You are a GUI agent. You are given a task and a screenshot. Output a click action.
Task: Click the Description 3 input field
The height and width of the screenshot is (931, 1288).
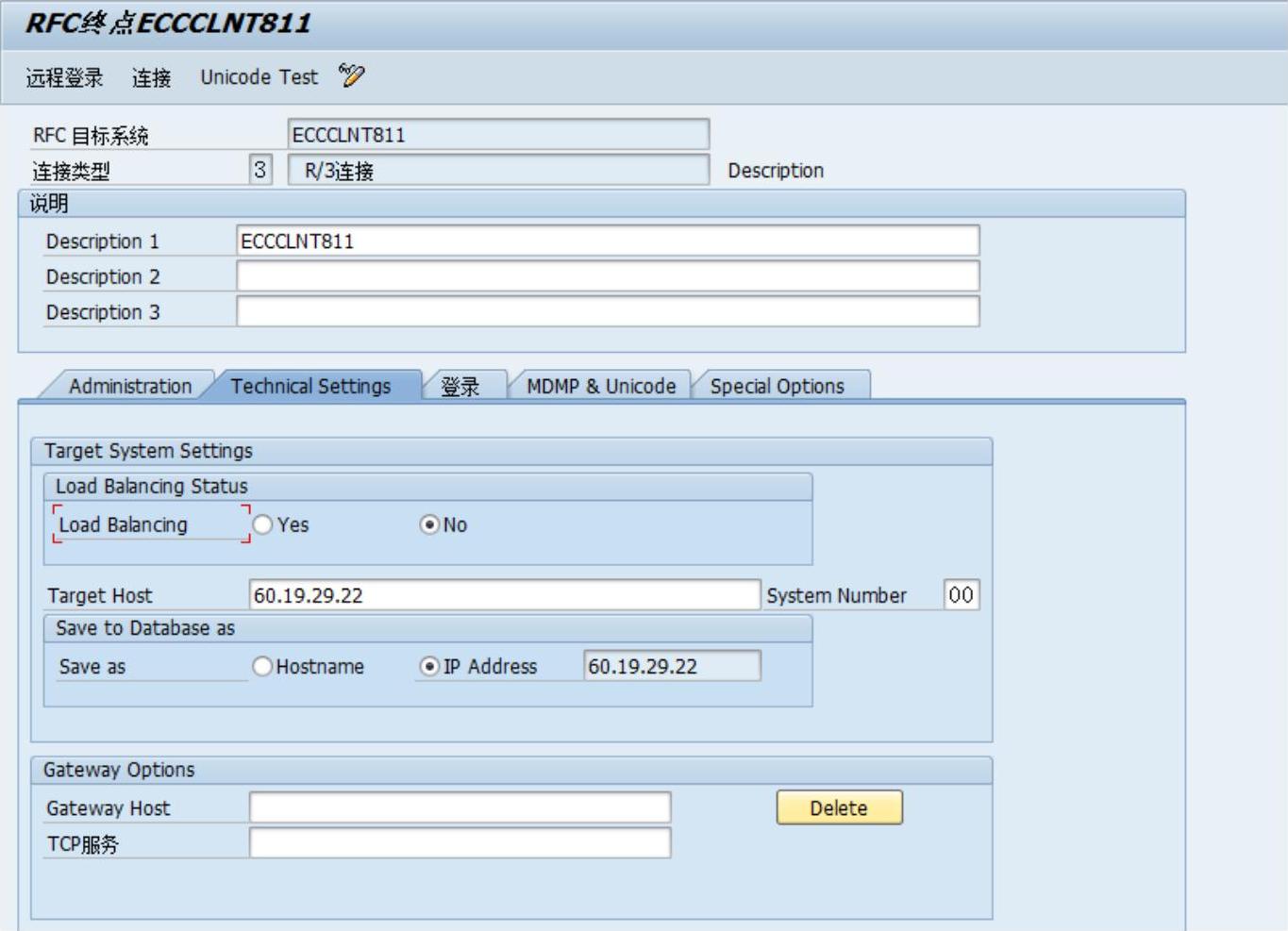608,311
